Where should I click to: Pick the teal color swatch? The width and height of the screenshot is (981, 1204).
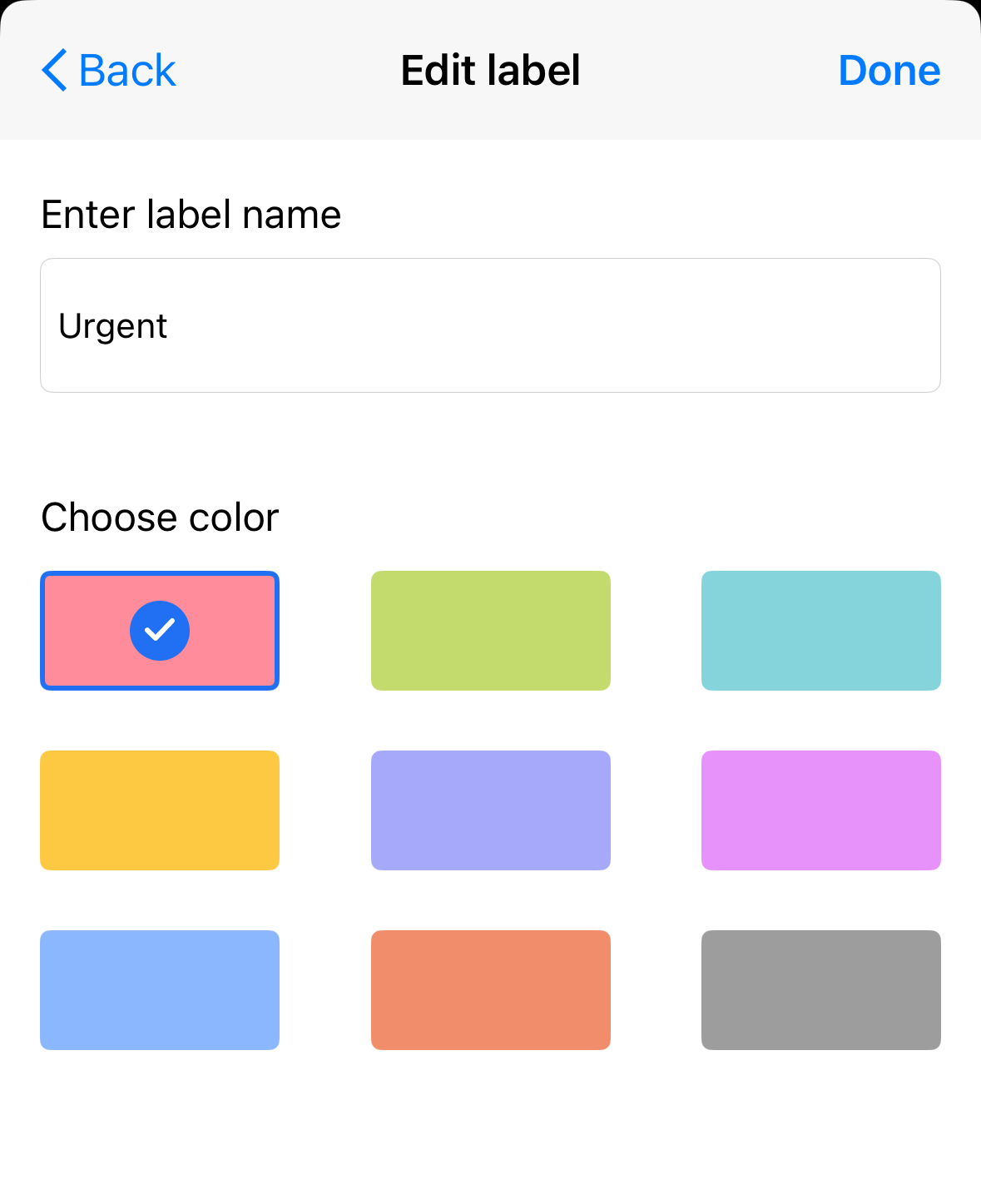[820, 631]
